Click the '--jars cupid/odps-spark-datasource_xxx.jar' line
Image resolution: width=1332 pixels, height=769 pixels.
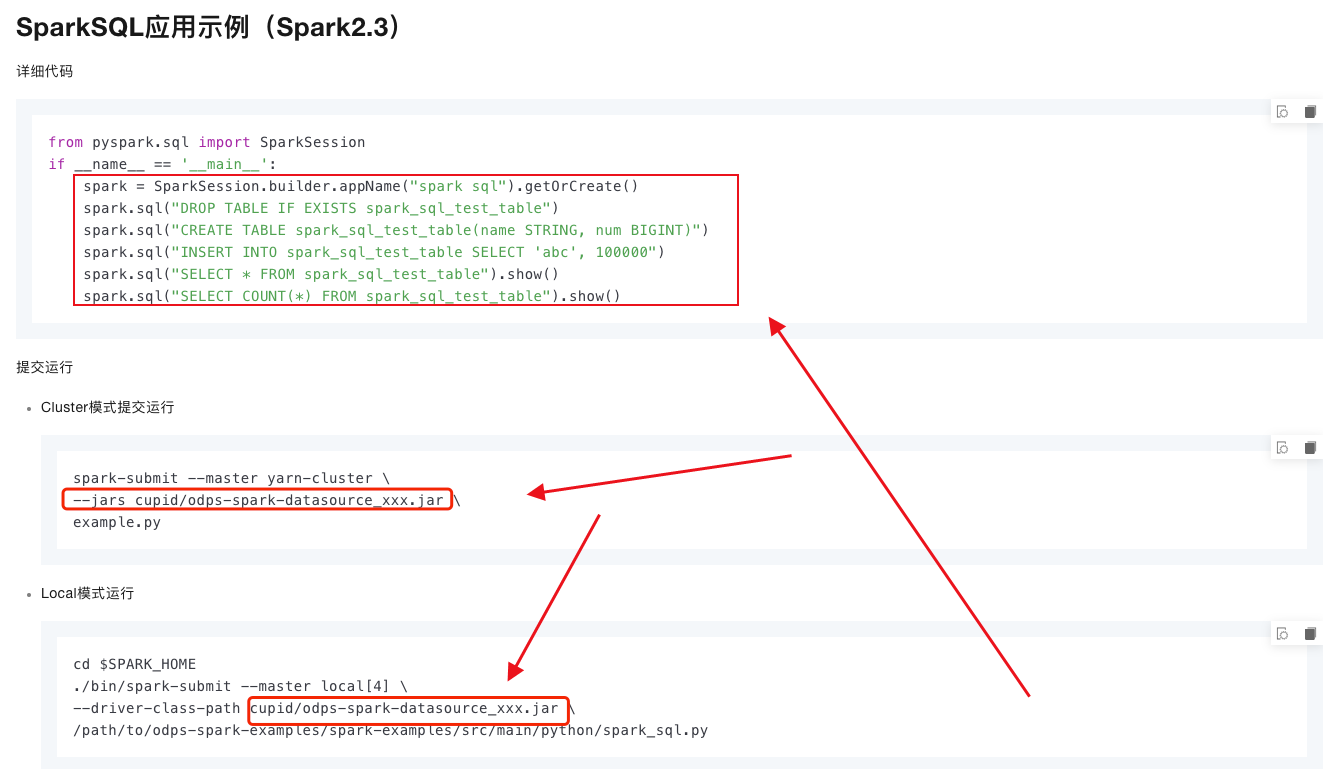[267, 500]
